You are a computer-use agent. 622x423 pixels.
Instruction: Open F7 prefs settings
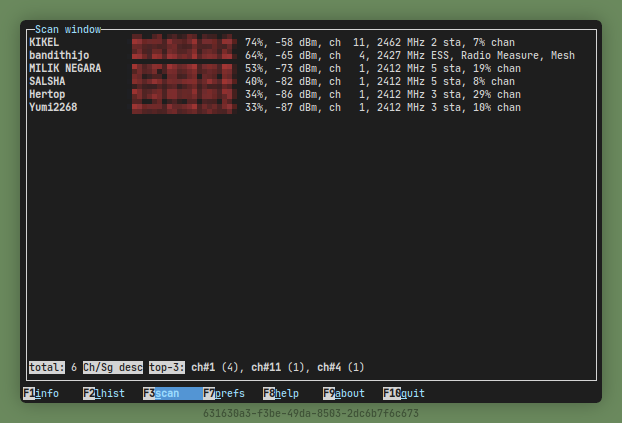click(223, 394)
